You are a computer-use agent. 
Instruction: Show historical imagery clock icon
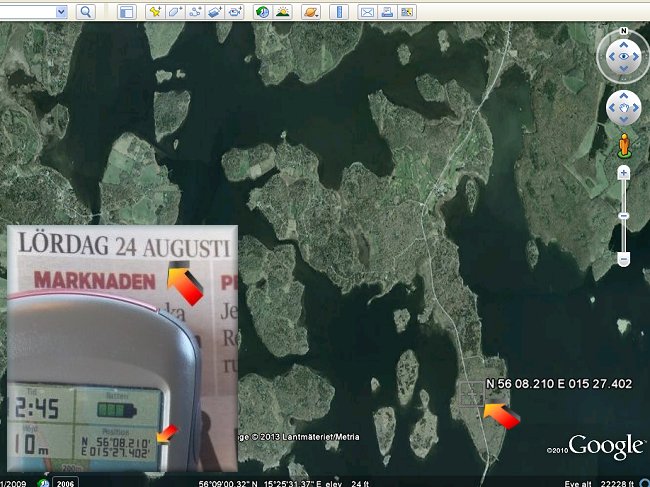(262, 12)
